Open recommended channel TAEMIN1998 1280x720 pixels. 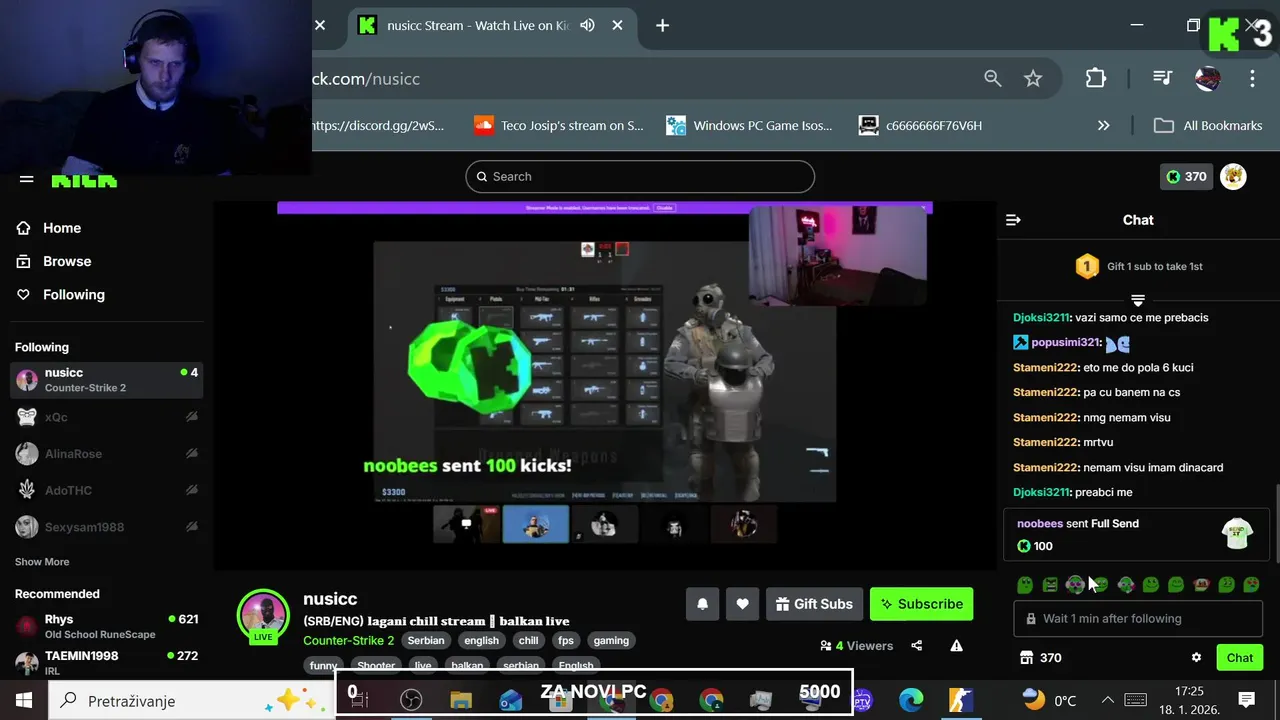[106, 662]
